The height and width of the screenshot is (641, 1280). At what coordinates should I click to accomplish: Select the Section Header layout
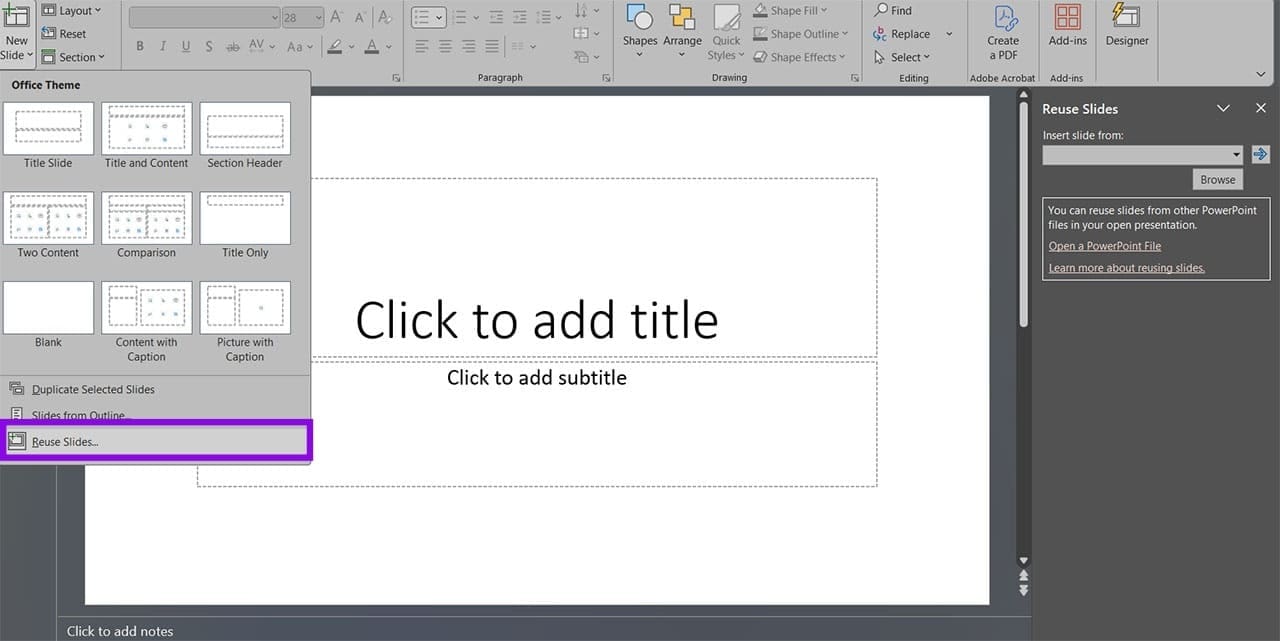point(245,135)
